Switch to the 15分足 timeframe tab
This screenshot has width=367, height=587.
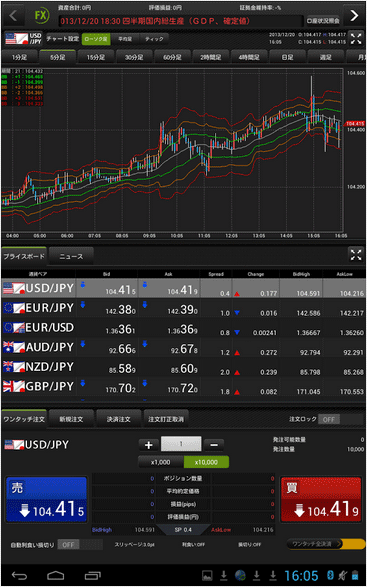point(95,57)
